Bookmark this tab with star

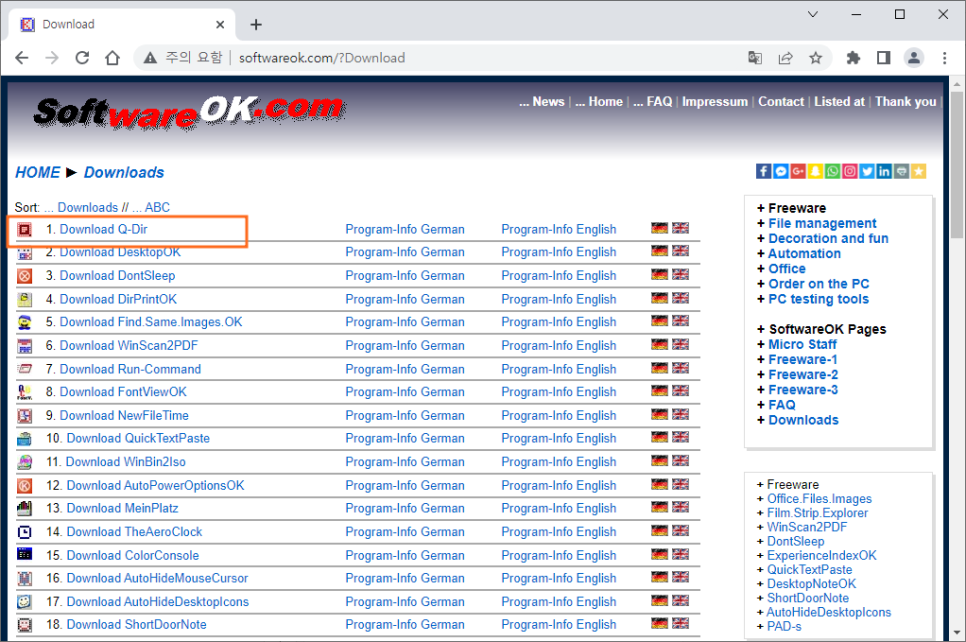tap(816, 58)
